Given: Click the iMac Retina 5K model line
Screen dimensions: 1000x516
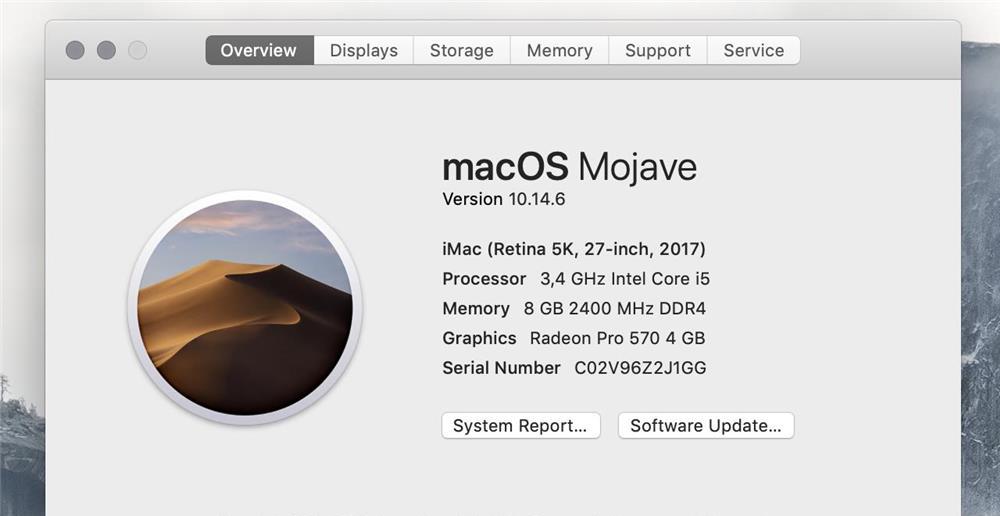Looking at the screenshot, I should (573, 249).
